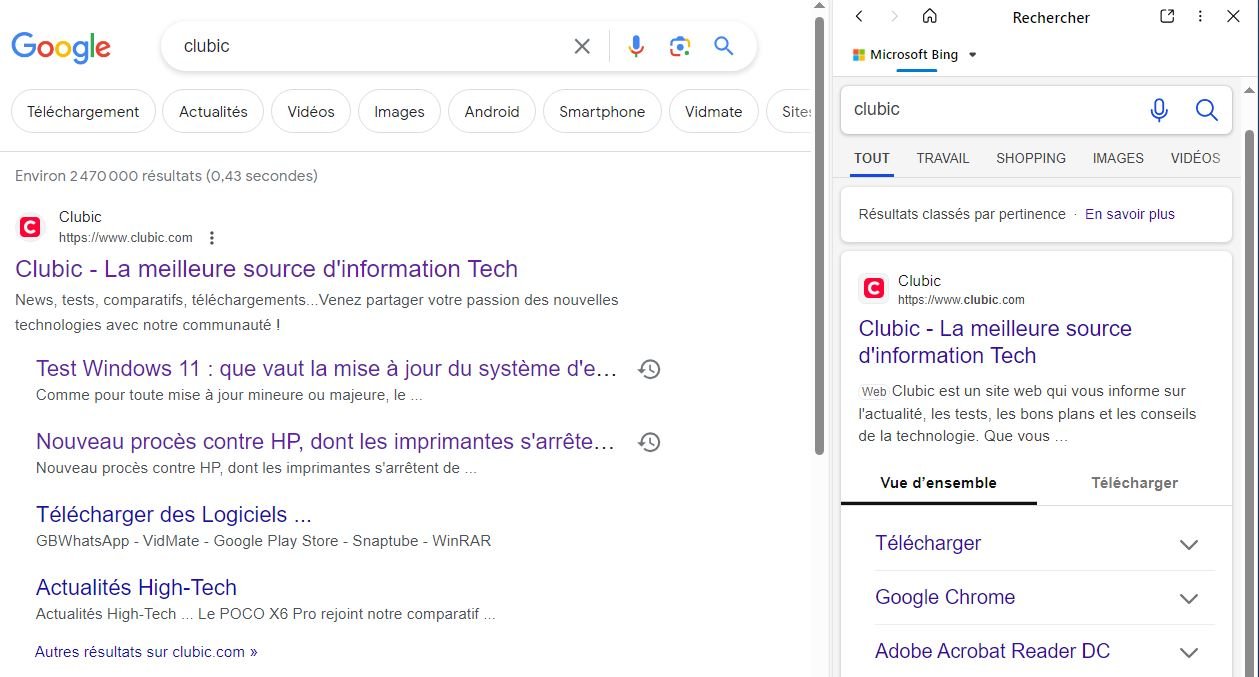The width and height of the screenshot is (1259, 677).
Task: Select the Bing TOUT tab
Action: click(872, 158)
